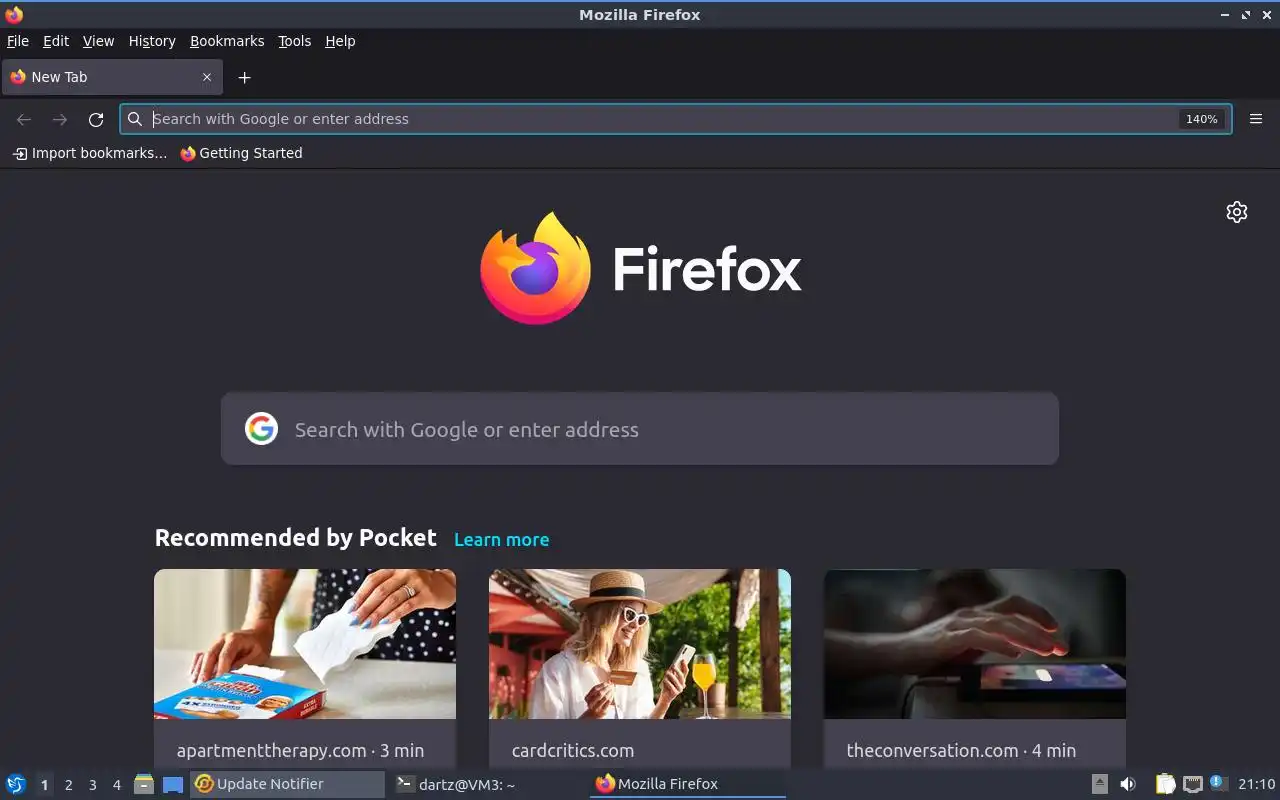Open the apartmenttherapy.com article thumbnail

305,644
